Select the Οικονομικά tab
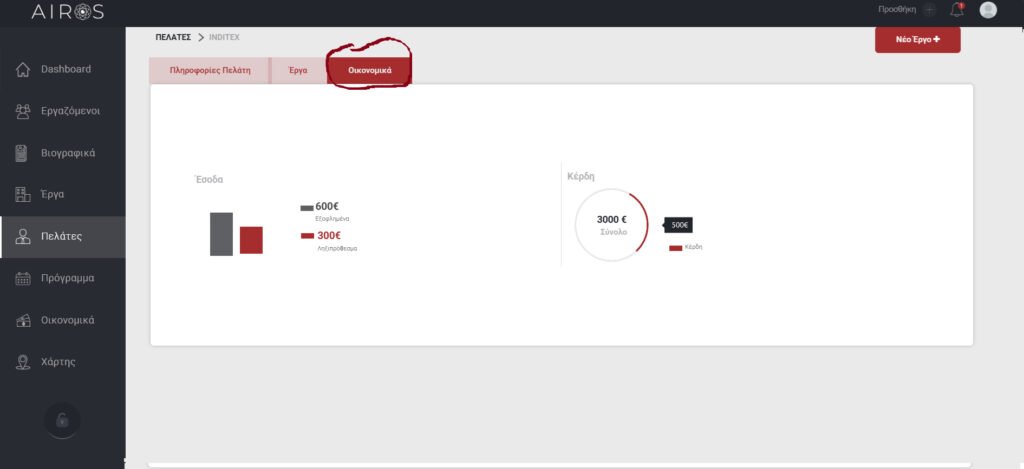The height and width of the screenshot is (469, 1024). pos(369,71)
